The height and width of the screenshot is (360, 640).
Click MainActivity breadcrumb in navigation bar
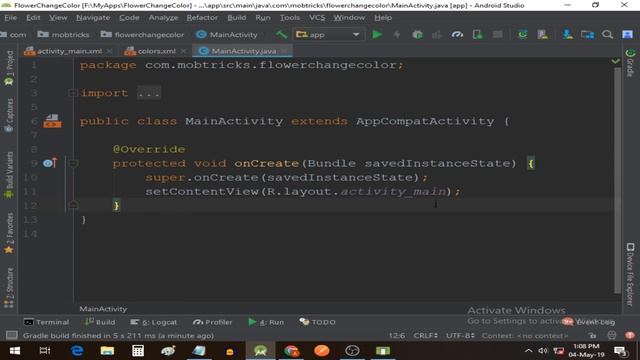[227, 35]
